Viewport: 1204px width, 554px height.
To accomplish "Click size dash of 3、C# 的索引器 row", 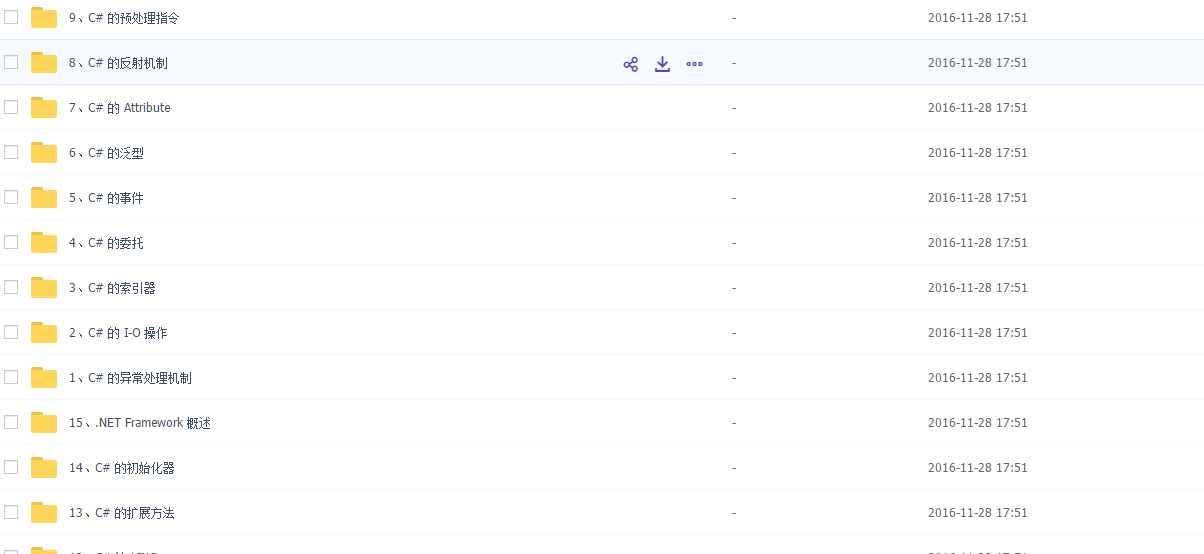I will point(734,288).
